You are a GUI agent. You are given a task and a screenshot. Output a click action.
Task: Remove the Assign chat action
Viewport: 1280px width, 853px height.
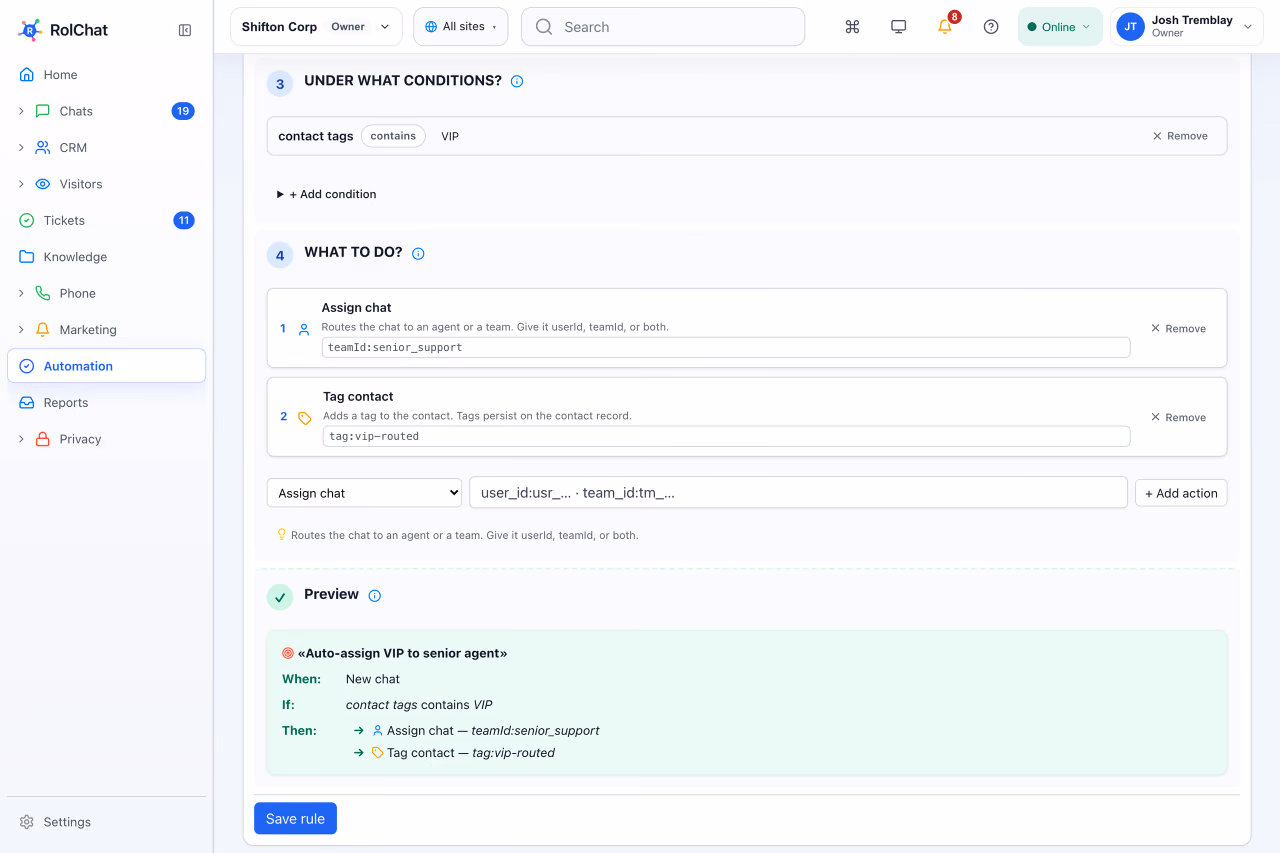click(x=1178, y=328)
